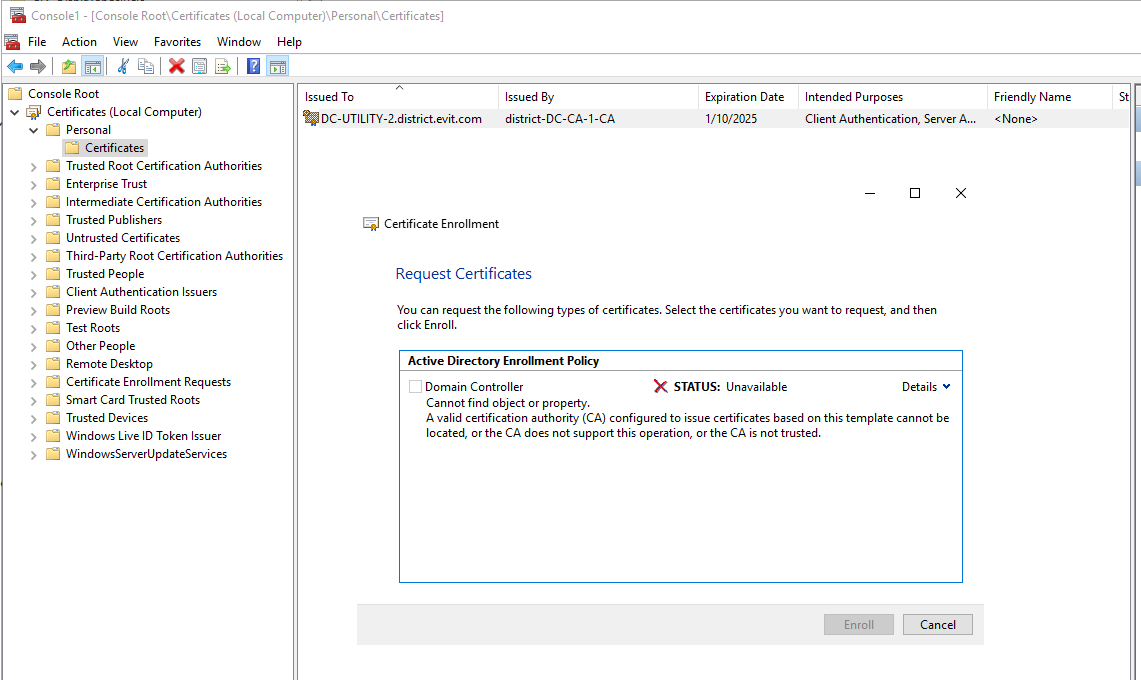The width and height of the screenshot is (1141, 680).
Task: Click the red Delete X toolbar icon
Action: 176,66
